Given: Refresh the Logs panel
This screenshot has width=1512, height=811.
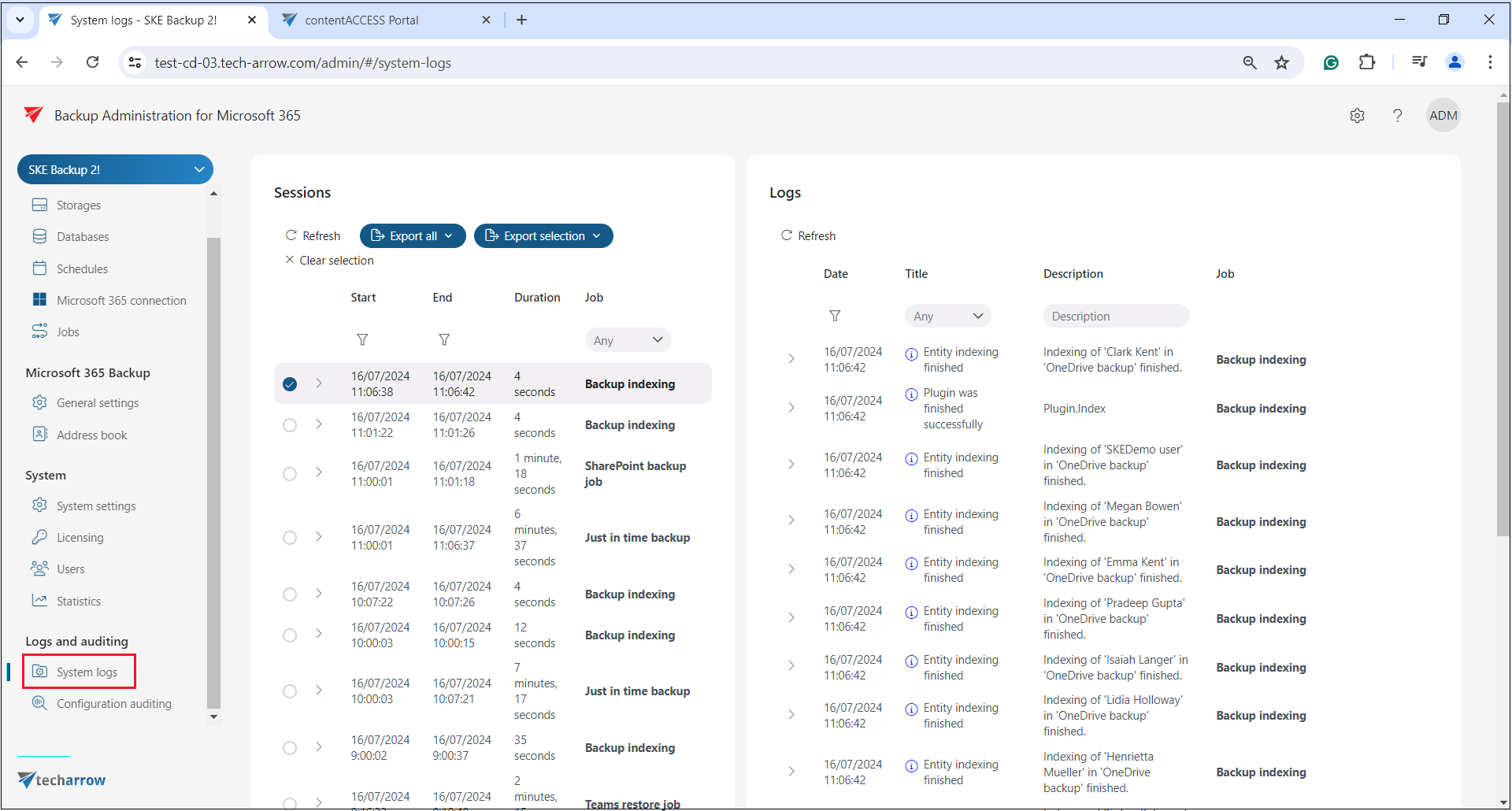Looking at the screenshot, I should 808,236.
